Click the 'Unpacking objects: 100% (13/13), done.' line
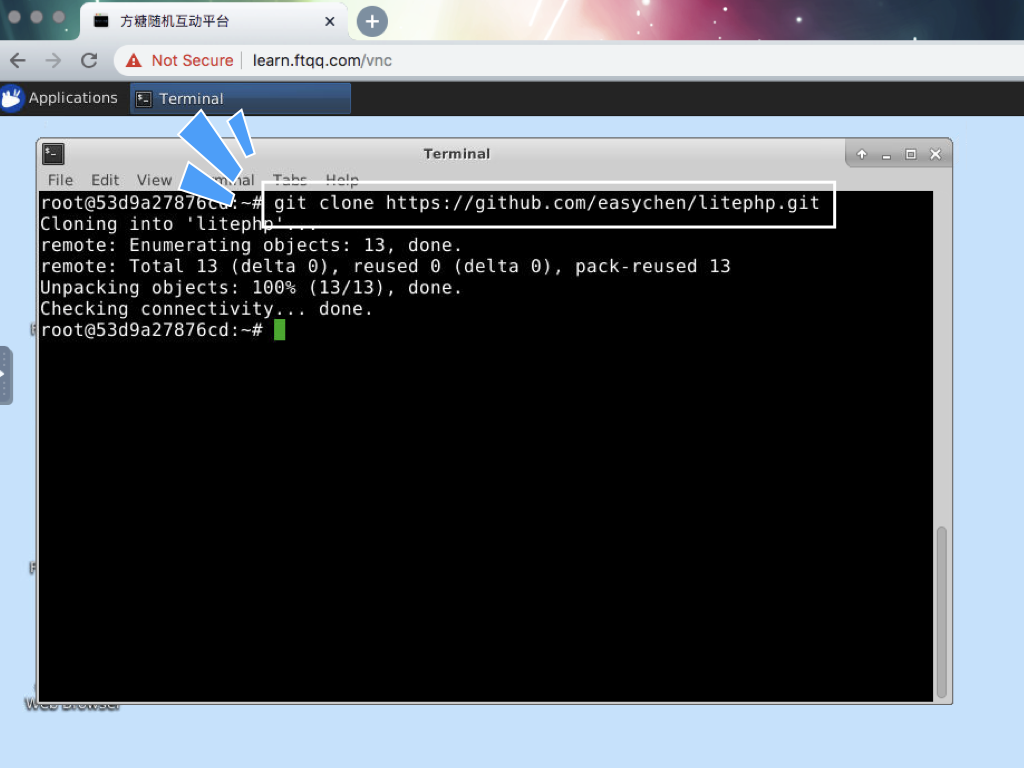The image size is (1024, 768). pyautogui.click(x=250, y=288)
